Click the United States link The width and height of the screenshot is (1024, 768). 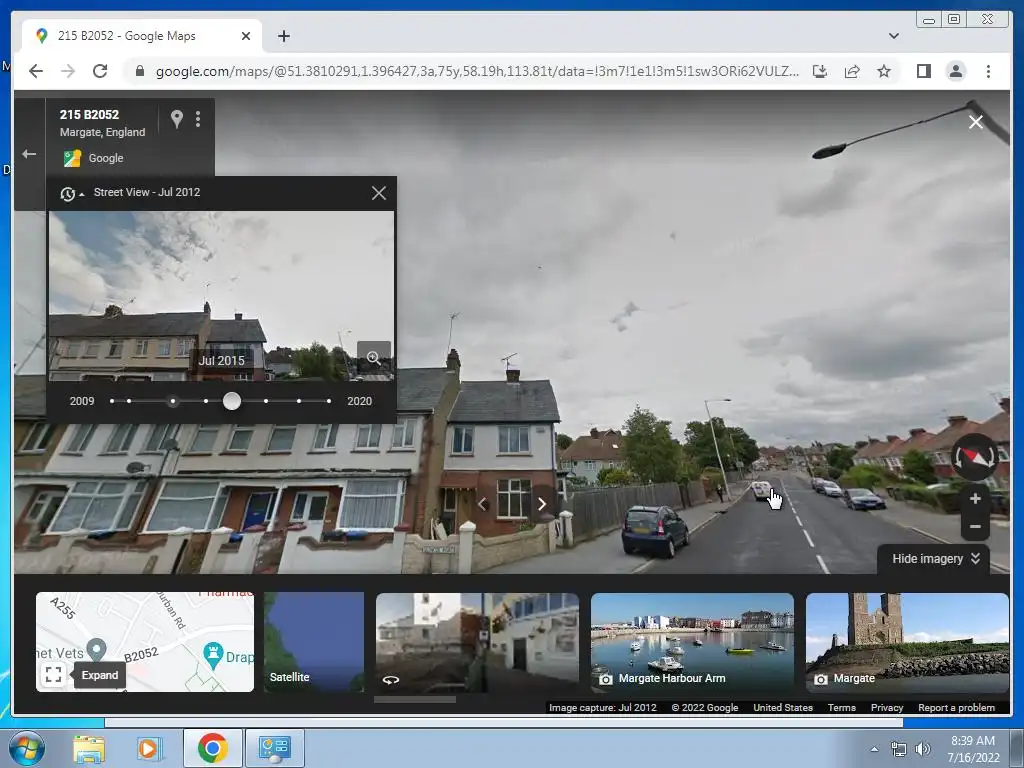(783, 708)
